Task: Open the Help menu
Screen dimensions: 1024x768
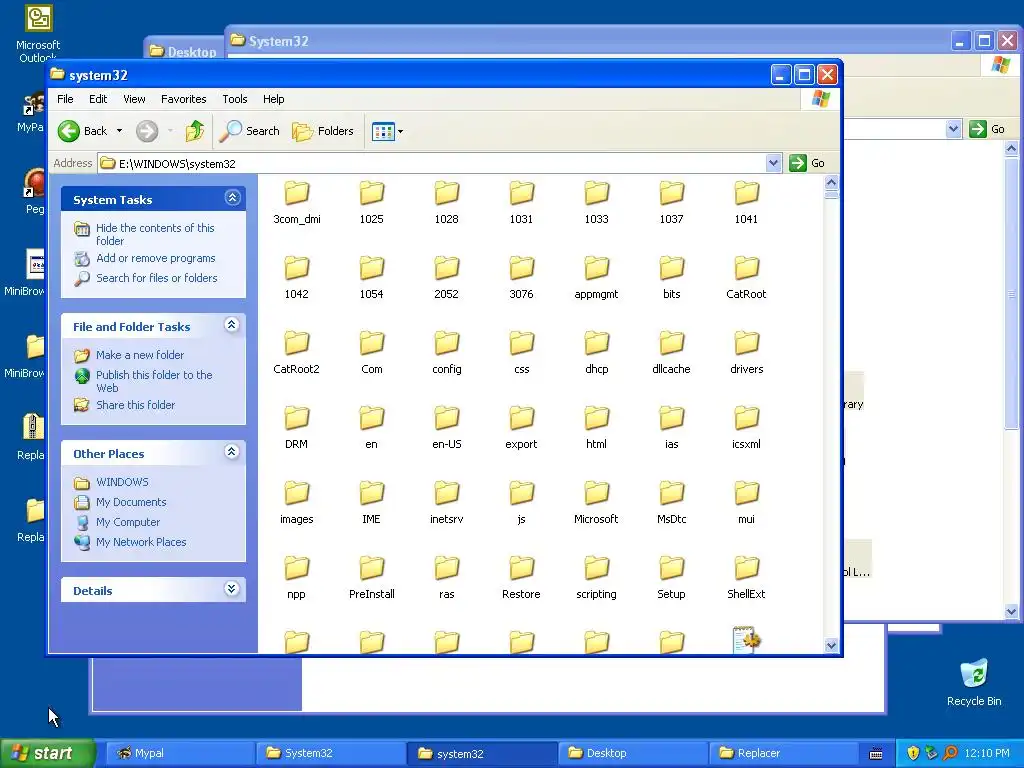Action: click(274, 99)
